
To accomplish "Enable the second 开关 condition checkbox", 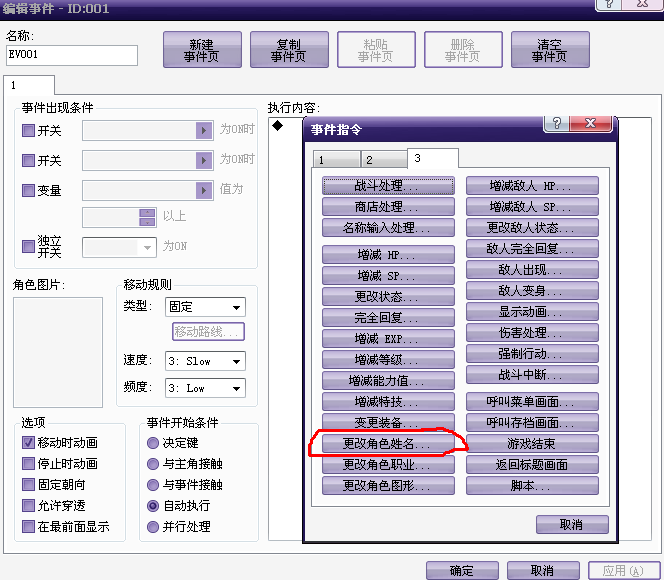I will (28, 160).
